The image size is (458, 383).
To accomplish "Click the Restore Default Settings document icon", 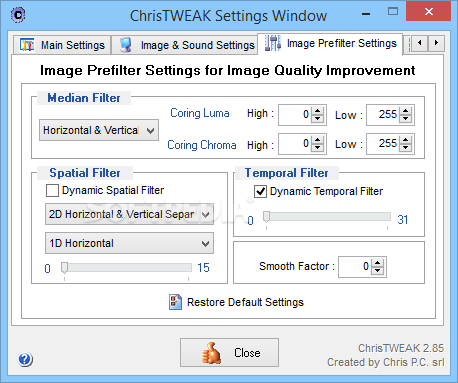I will click(175, 302).
